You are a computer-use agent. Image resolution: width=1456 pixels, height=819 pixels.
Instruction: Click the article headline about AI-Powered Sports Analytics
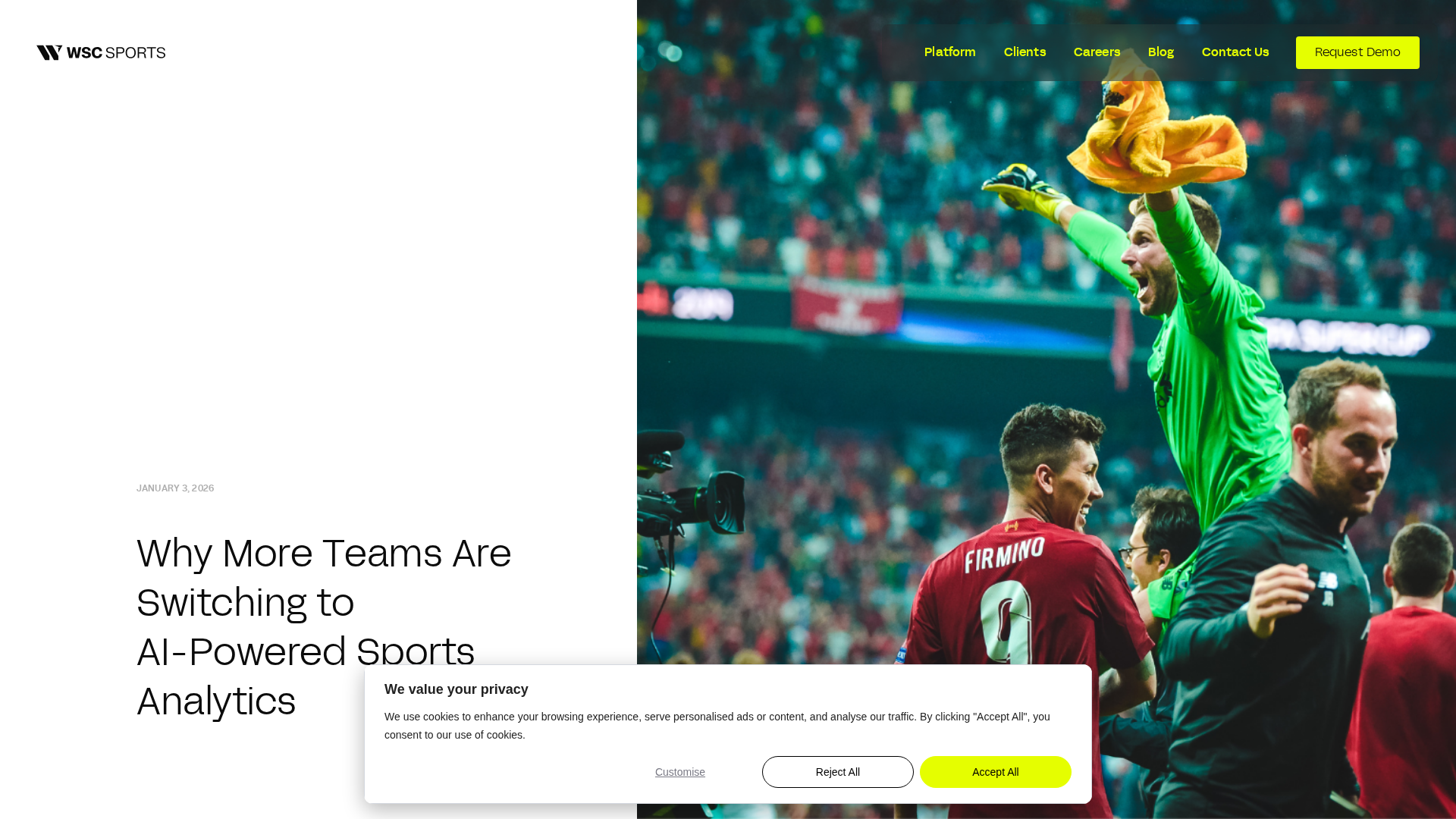(324, 626)
